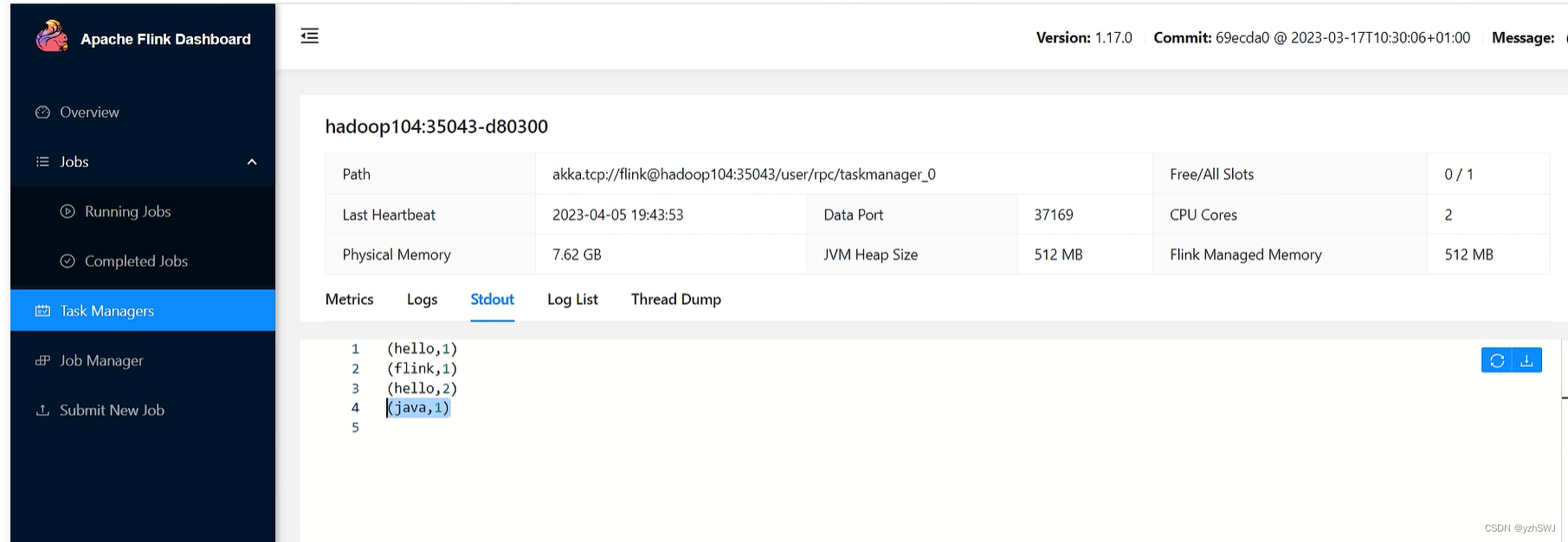The image size is (1568, 542).
Task: Refresh the stdout output
Action: (1497, 360)
